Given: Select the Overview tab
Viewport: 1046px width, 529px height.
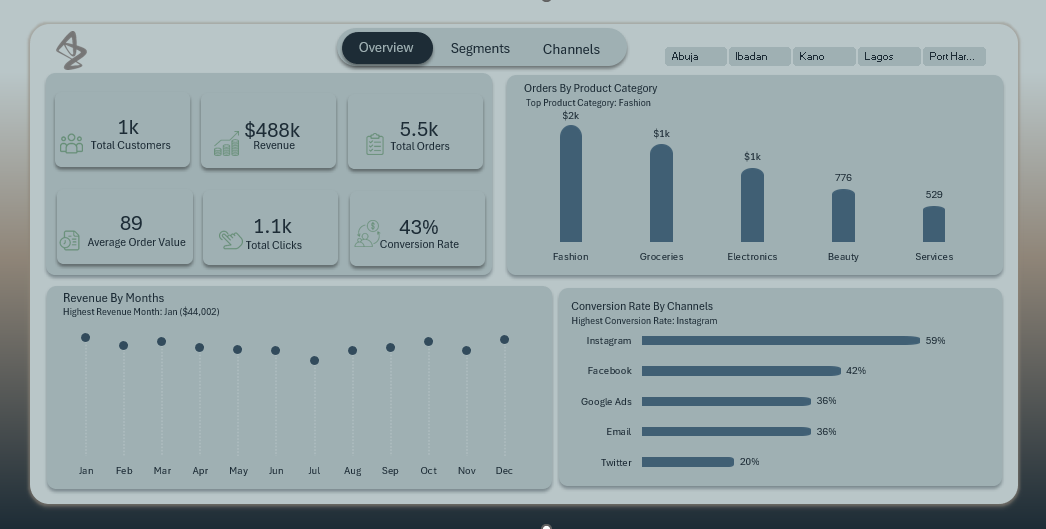Looking at the screenshot, I should coord(386,48).
